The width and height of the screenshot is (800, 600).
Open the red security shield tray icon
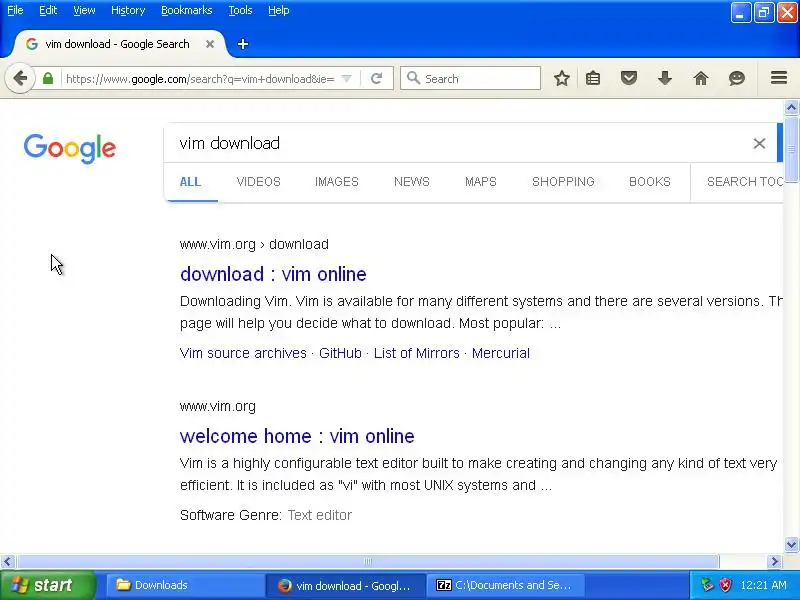(x=724, y=585)
